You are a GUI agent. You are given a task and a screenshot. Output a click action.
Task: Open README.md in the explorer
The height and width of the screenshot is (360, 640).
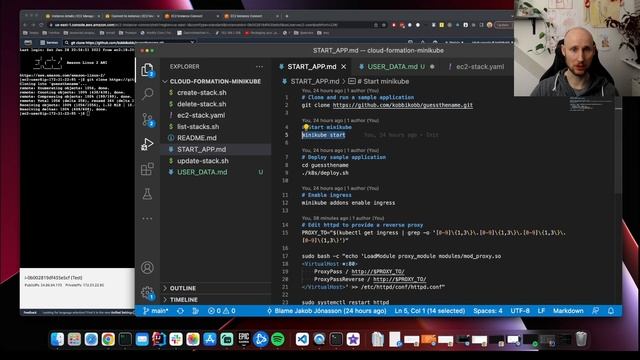tap(197, 138)
